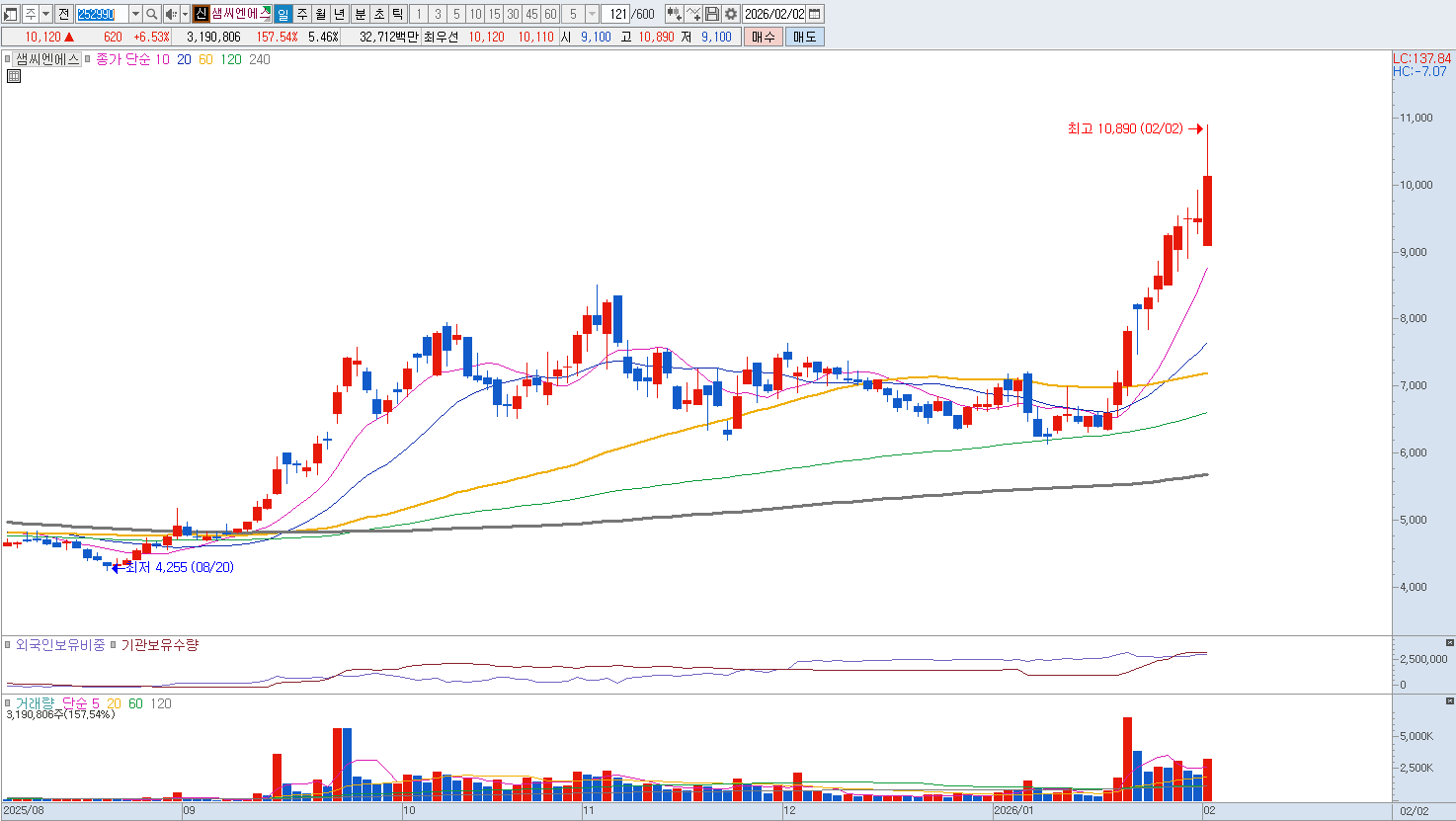
Task: Click the stock code input field
Action: tap(102, 14)
